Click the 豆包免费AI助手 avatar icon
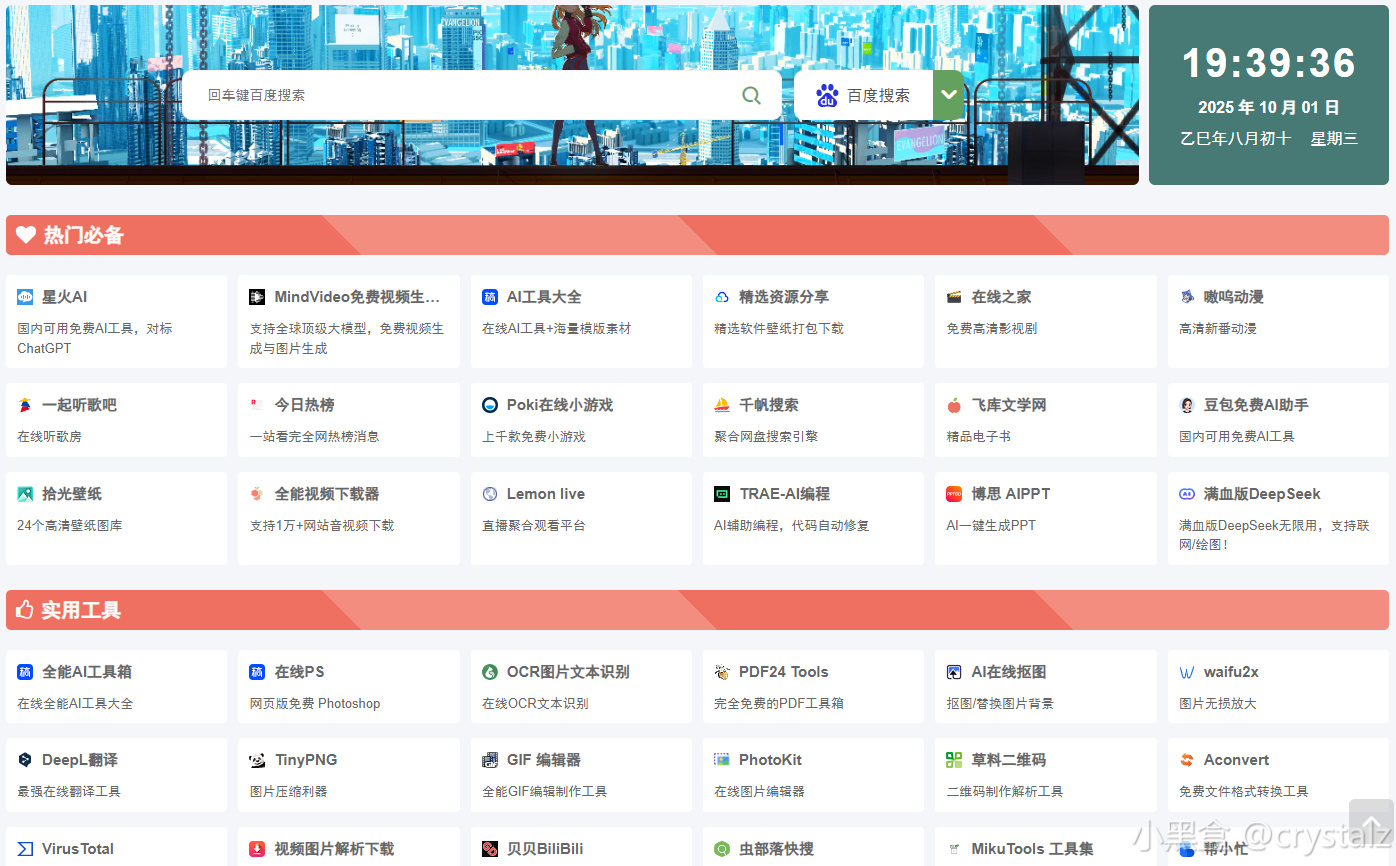The height and width of the screenshot is (866, 1396). click(x=1187, y=405)
